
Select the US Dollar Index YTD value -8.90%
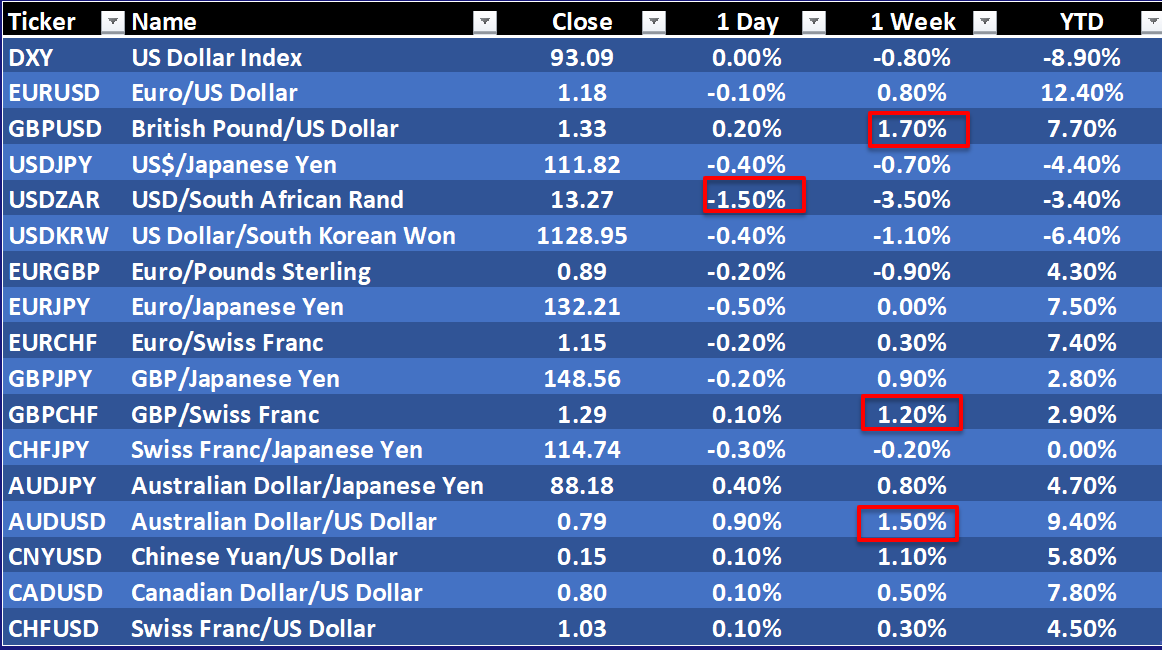(1081, 58)
